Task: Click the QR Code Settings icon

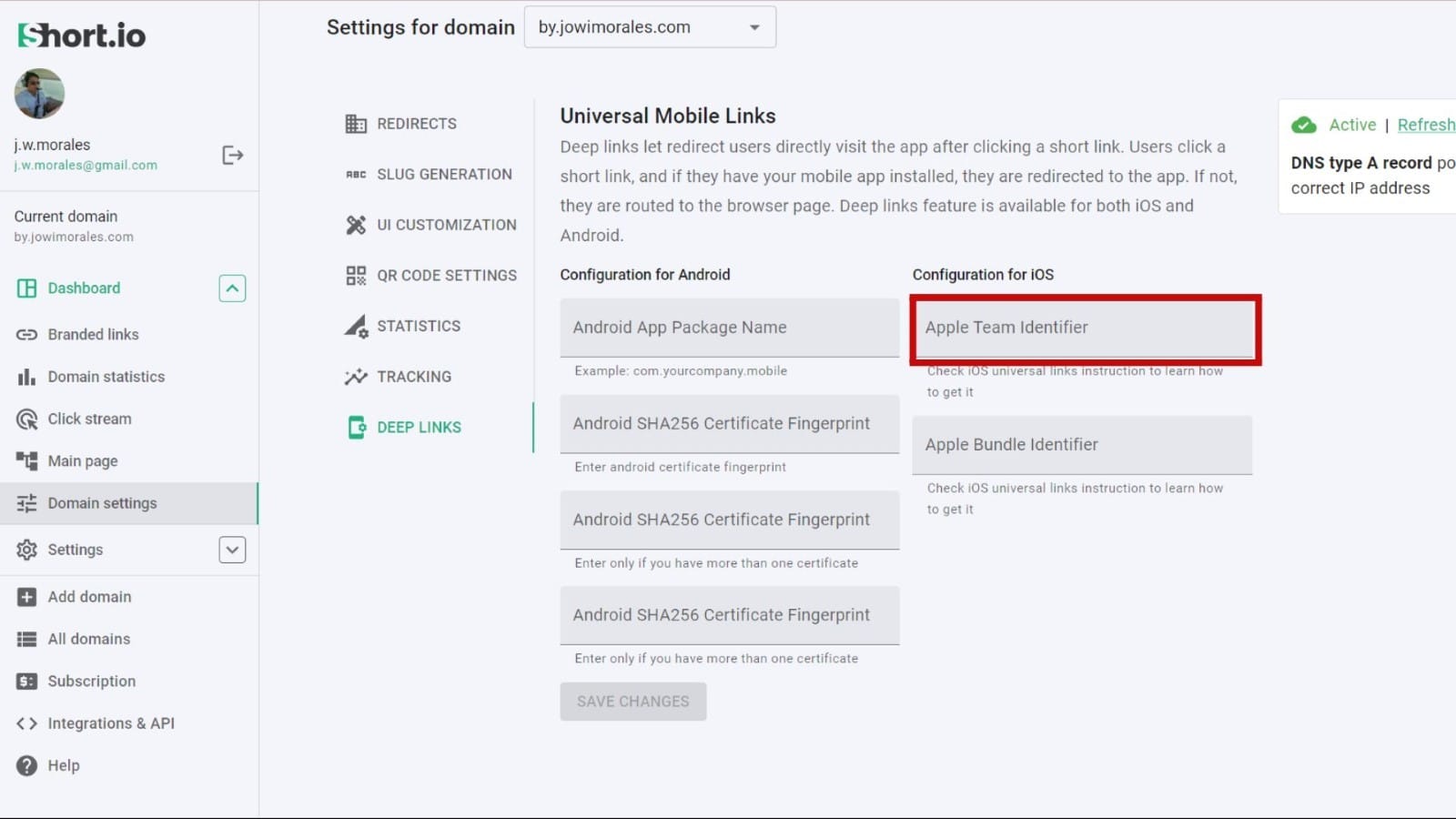Action: 356,276
